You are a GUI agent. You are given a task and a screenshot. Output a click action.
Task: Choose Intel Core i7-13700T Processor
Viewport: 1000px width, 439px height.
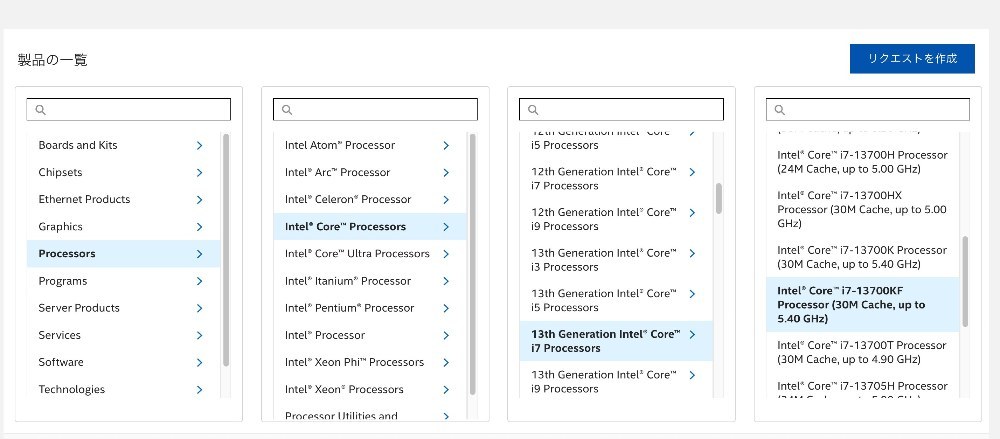coord(862,352)
